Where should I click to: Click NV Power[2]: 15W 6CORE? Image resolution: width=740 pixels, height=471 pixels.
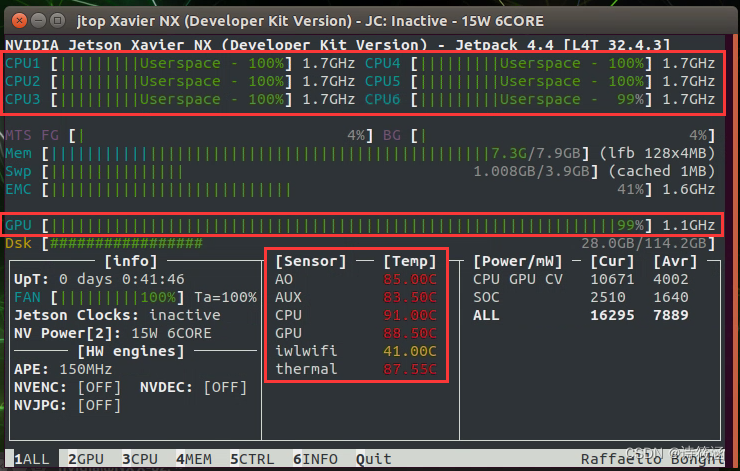pyautogui.click(x=113, y=333)
